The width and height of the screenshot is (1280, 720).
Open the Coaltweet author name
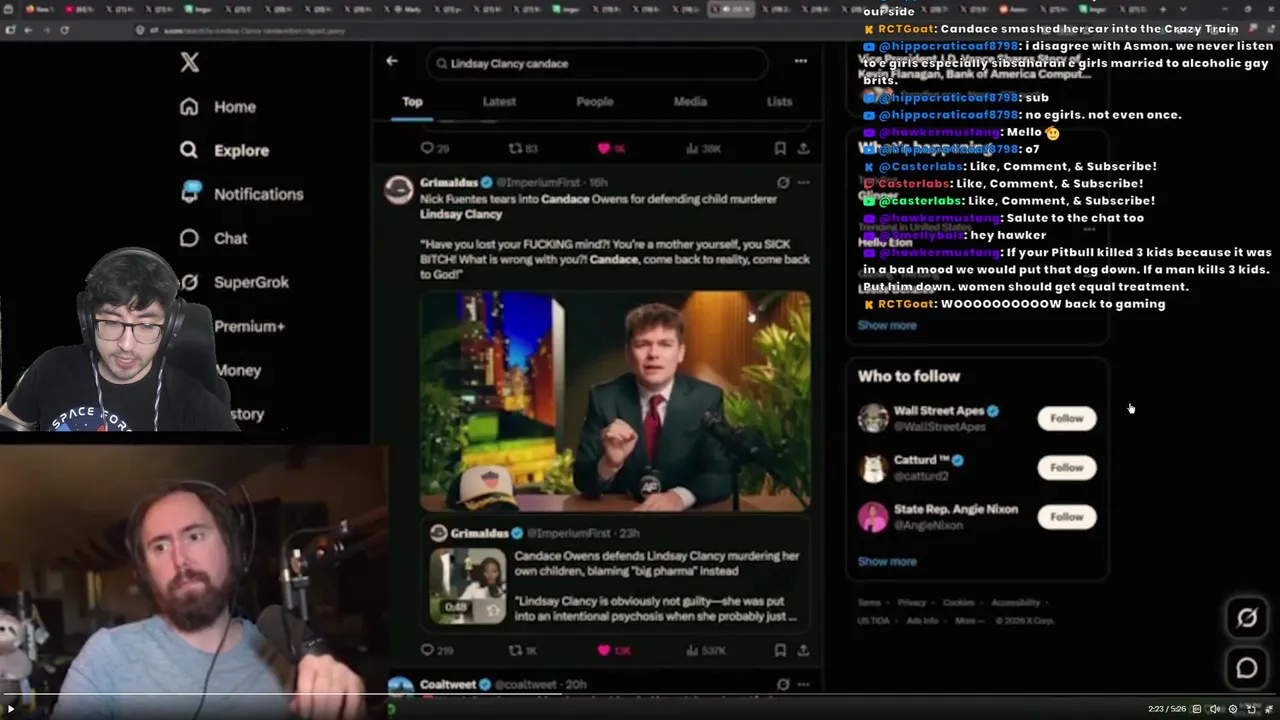448,685
